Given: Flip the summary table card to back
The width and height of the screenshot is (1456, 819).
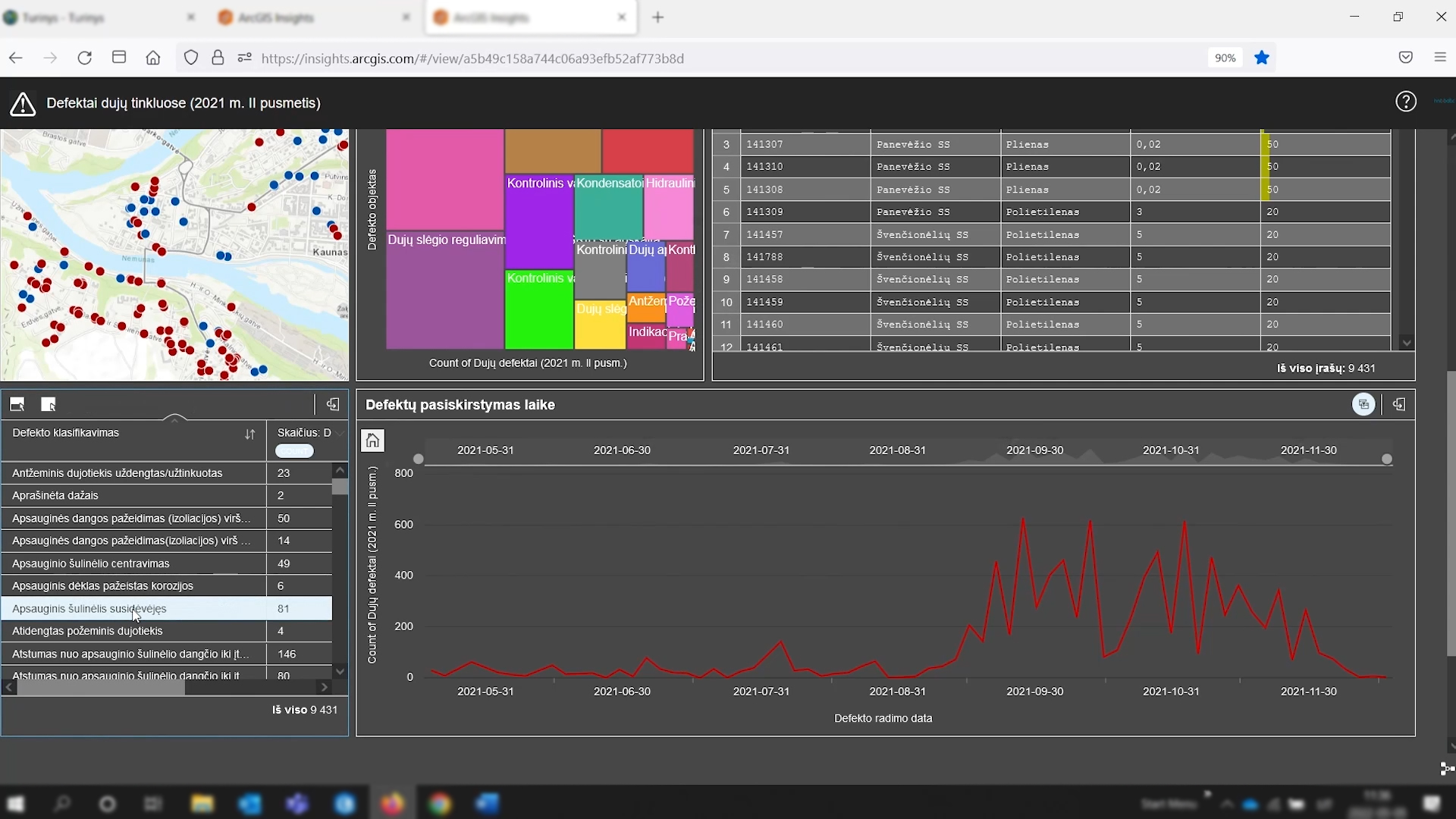Looking at the screenshot, I should tap(332, 404).
